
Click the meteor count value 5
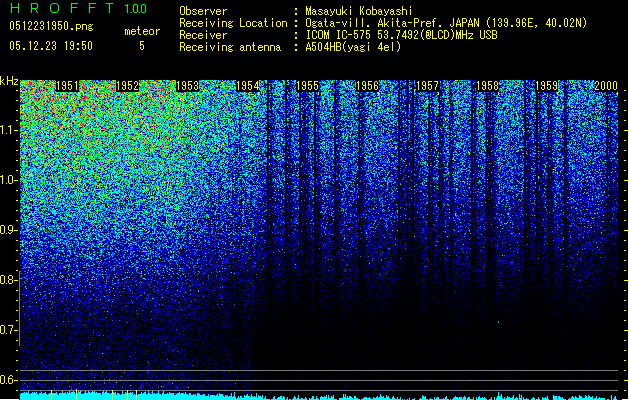tap(142, 46)
